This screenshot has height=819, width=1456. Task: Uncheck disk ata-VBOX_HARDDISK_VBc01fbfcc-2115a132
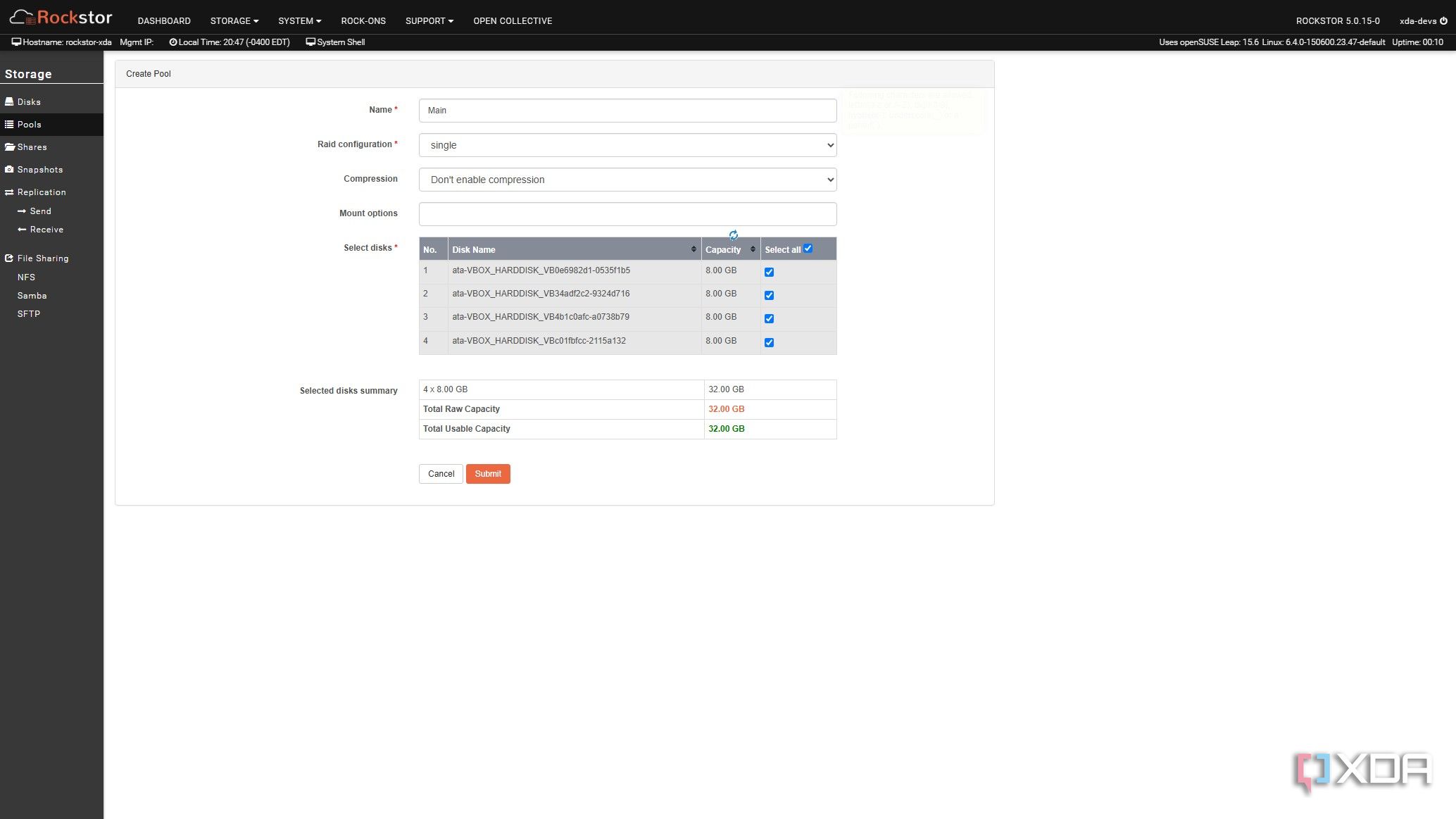pyautogui.click(x=769, y=342)
